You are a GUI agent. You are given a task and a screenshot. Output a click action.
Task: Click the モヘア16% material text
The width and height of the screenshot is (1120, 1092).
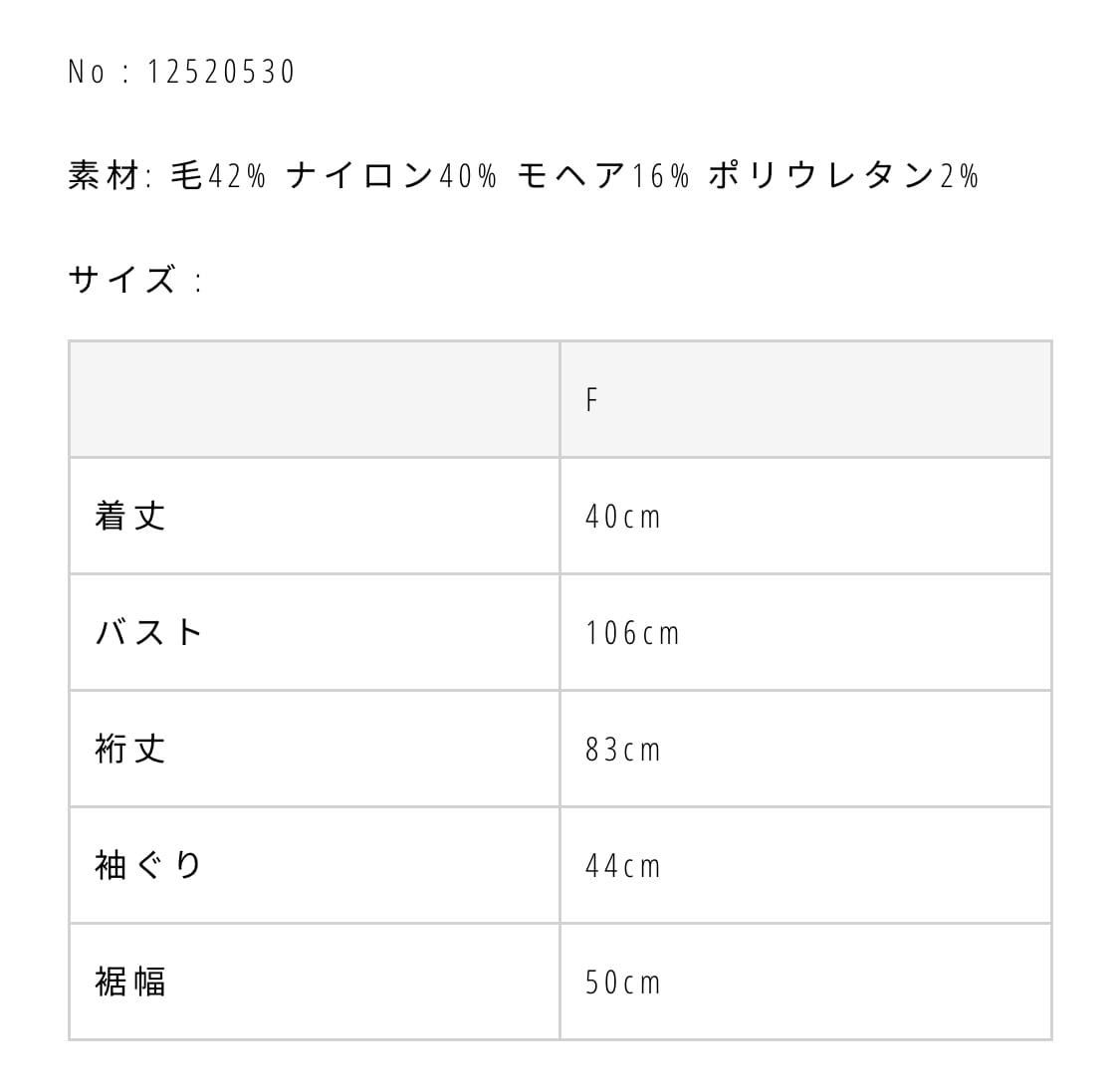pos(603,176)
